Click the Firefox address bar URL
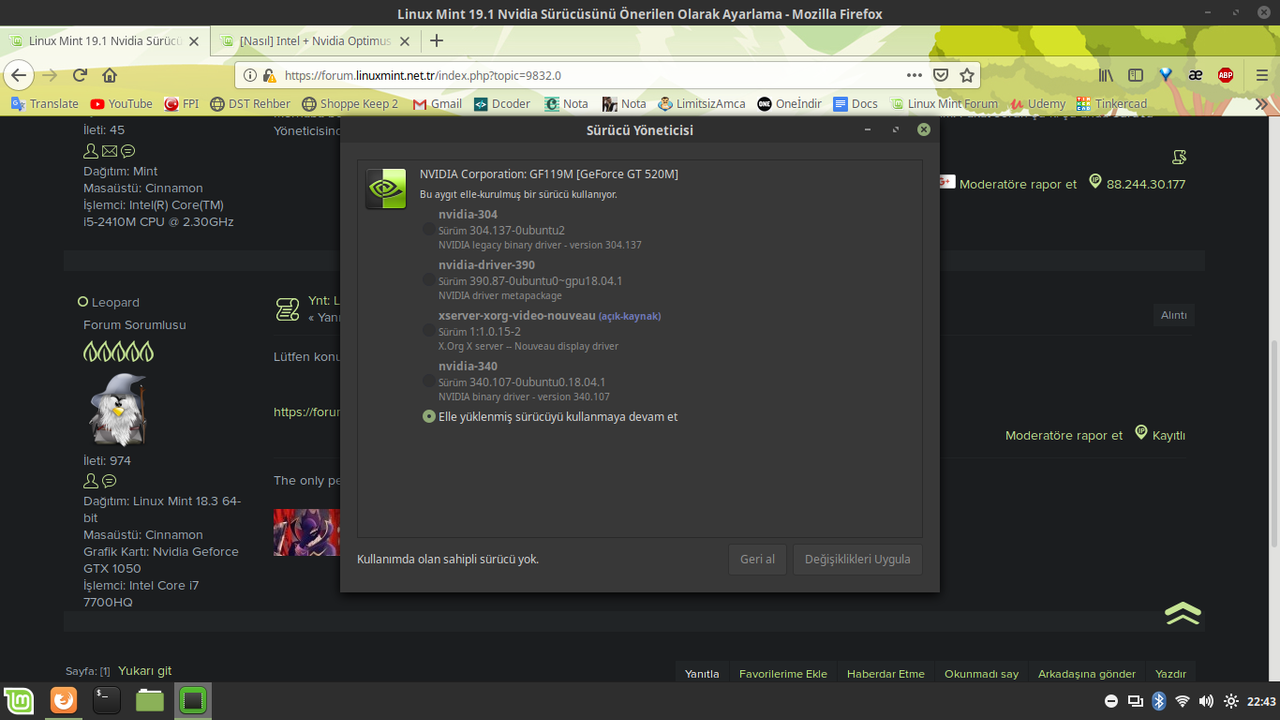The width and height of the screenshot is (1280, 720). 422,75
